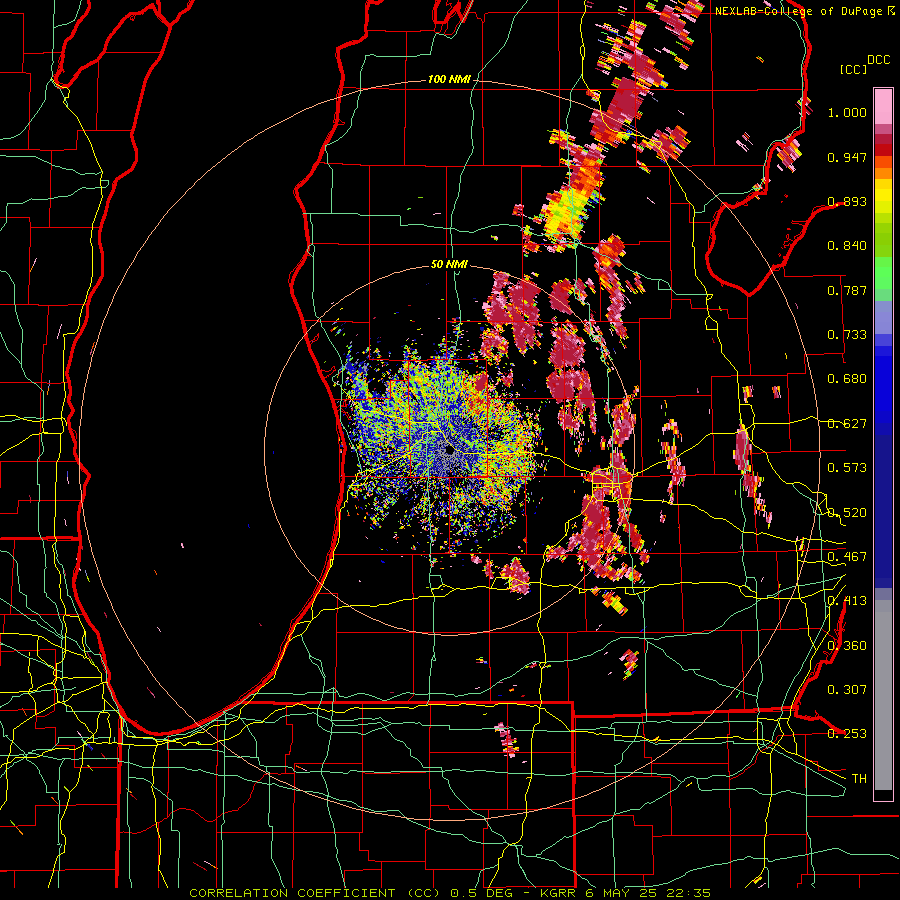Click the "50 NMI" range ring label
The image size is (900, 900).
click(449, 264)
